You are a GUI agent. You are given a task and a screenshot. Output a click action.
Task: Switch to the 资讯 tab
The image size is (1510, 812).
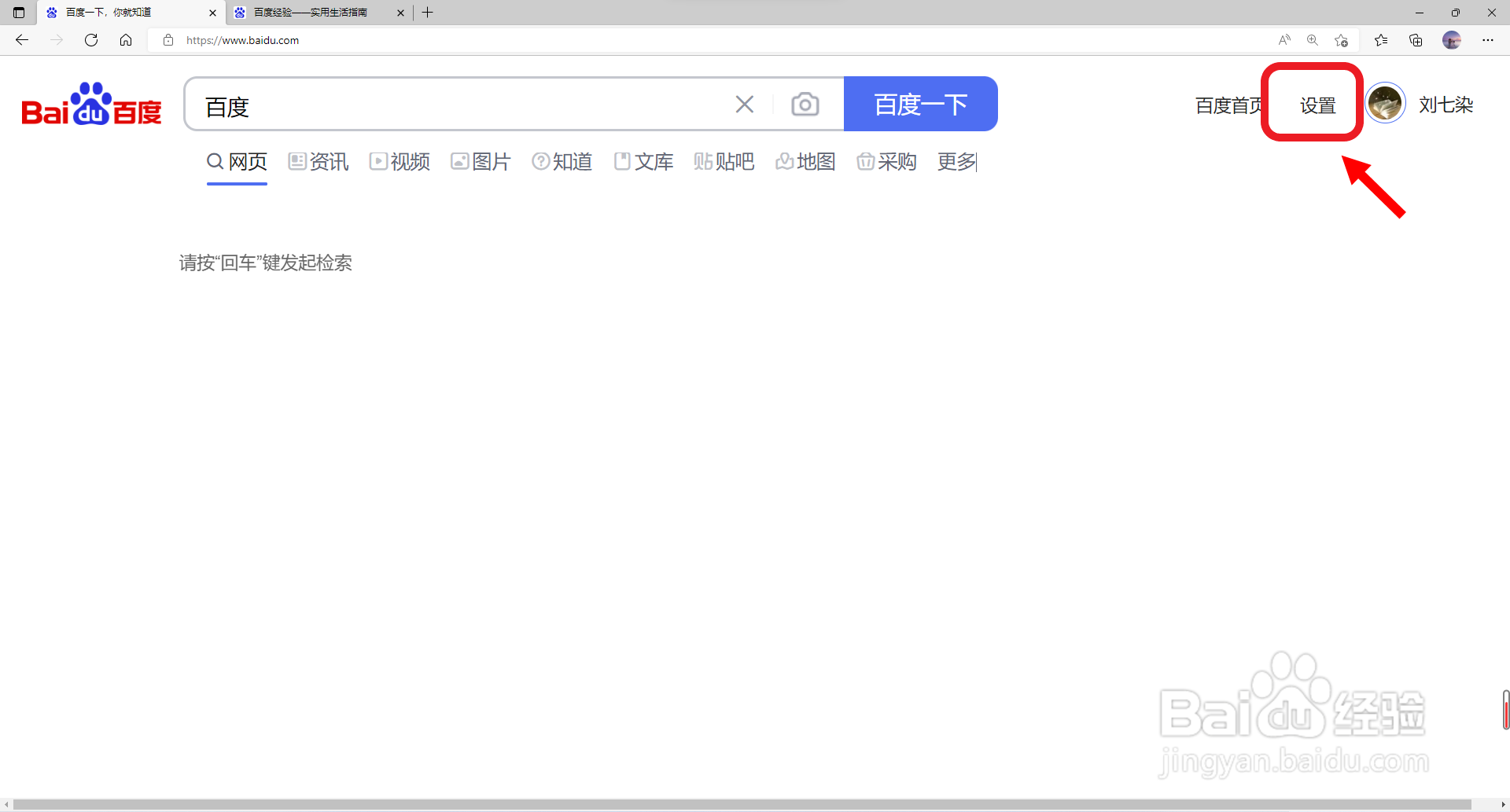(319, 162)
